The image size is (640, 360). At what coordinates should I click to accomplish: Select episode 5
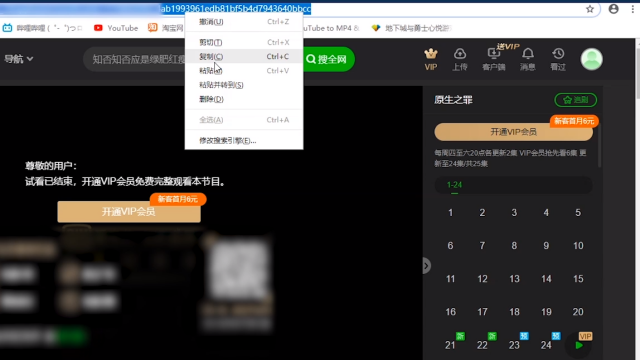coord(578,213)
